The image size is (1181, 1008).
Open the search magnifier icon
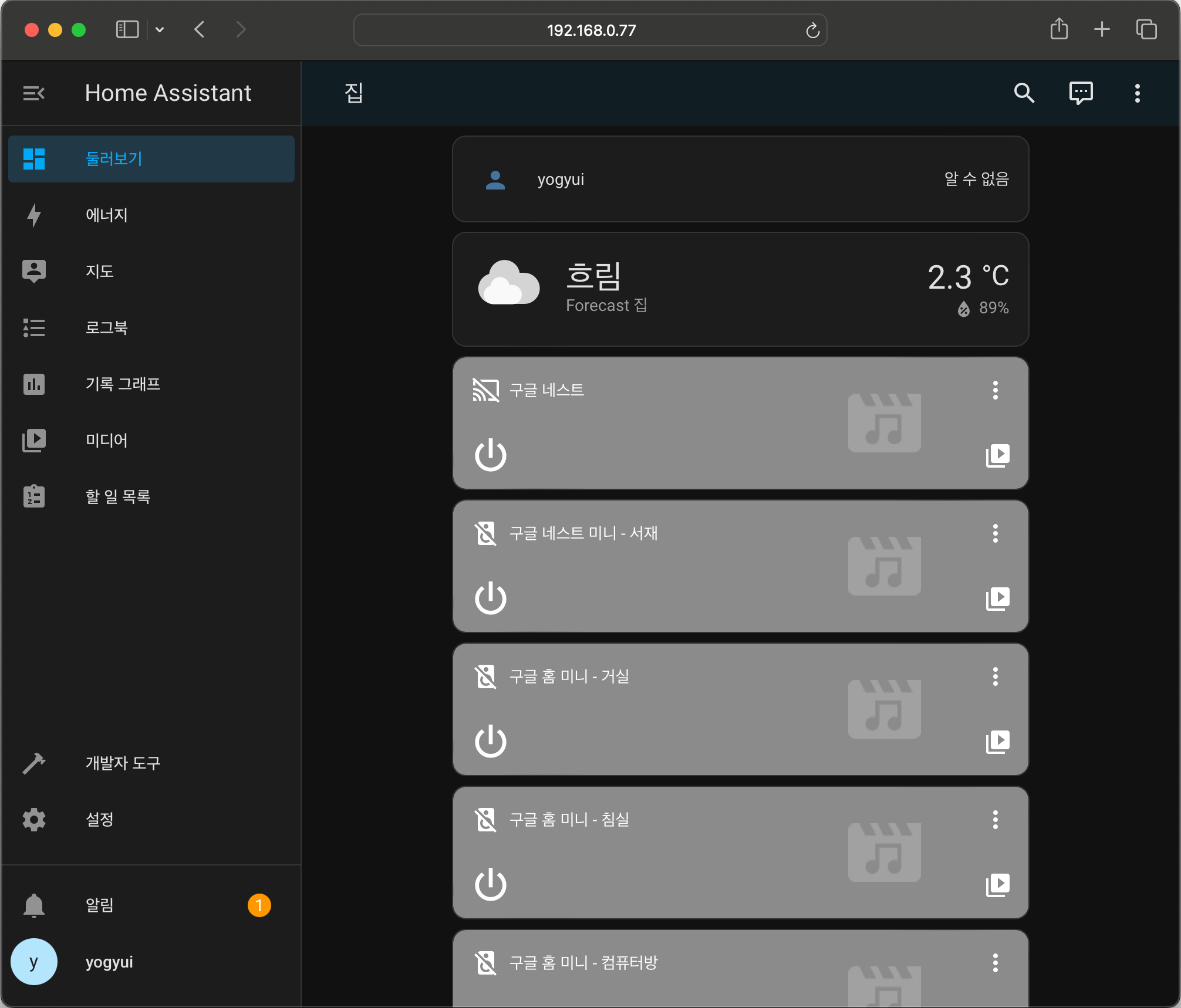point(1024,93)
